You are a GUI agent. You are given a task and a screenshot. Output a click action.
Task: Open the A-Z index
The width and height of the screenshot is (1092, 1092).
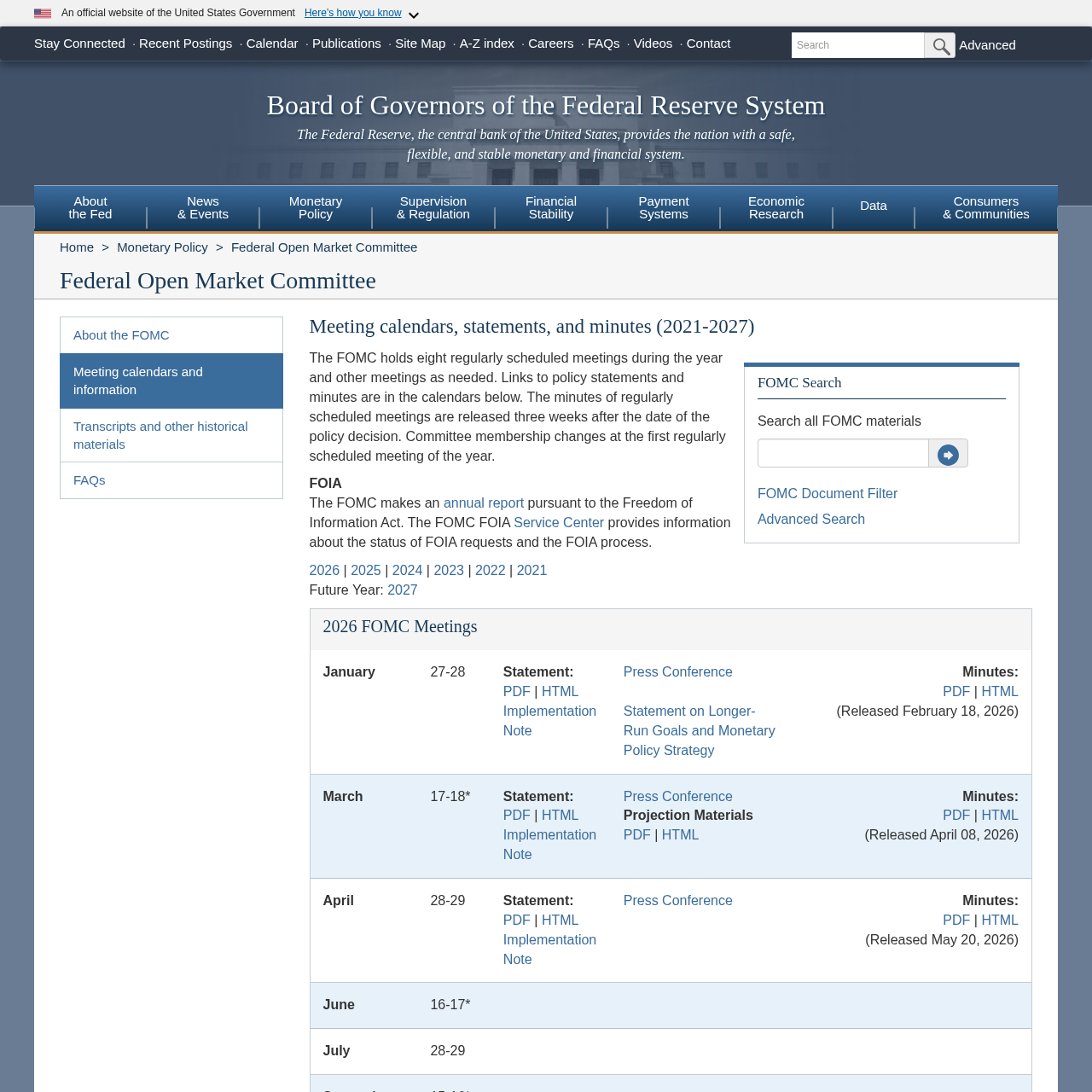point(487,44)
